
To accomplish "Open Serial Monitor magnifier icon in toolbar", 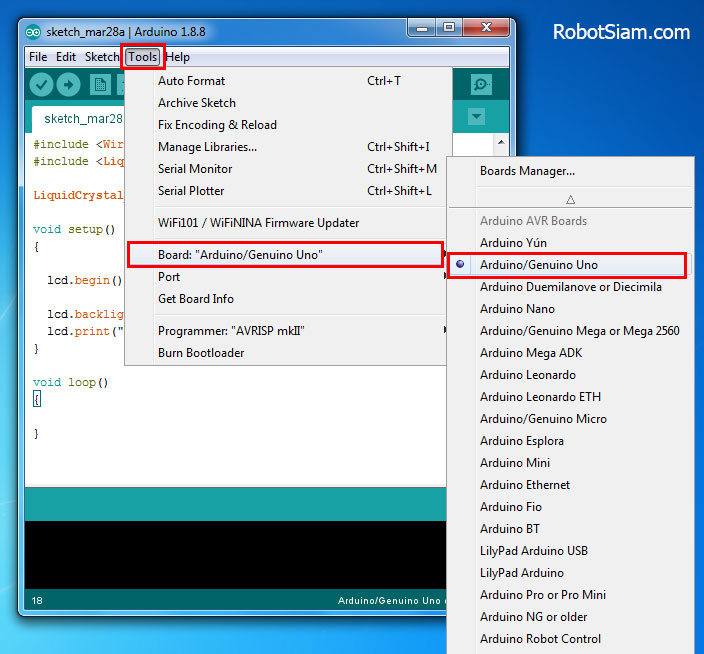I will (481, 84).
